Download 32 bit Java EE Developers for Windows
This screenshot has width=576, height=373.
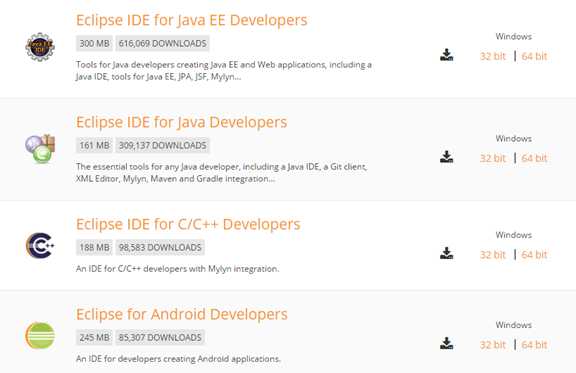pyautogui.click(x=493, y=56)
